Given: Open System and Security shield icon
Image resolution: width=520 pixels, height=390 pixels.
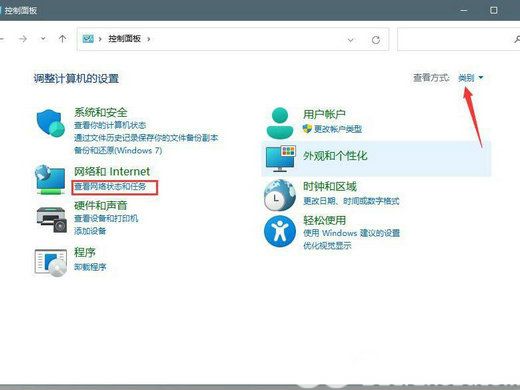Looking at the screenshot, I should [51, 123].
